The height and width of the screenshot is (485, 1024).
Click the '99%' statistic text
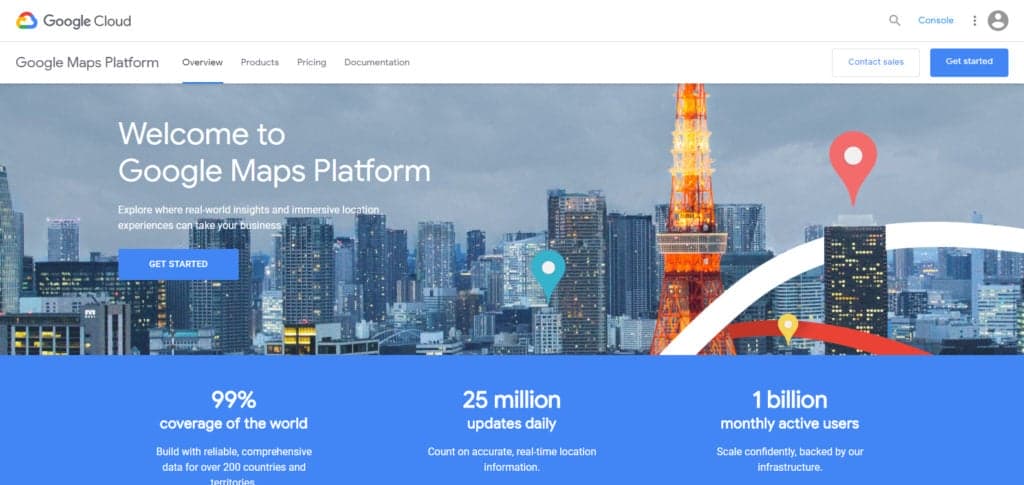point(233,399)
